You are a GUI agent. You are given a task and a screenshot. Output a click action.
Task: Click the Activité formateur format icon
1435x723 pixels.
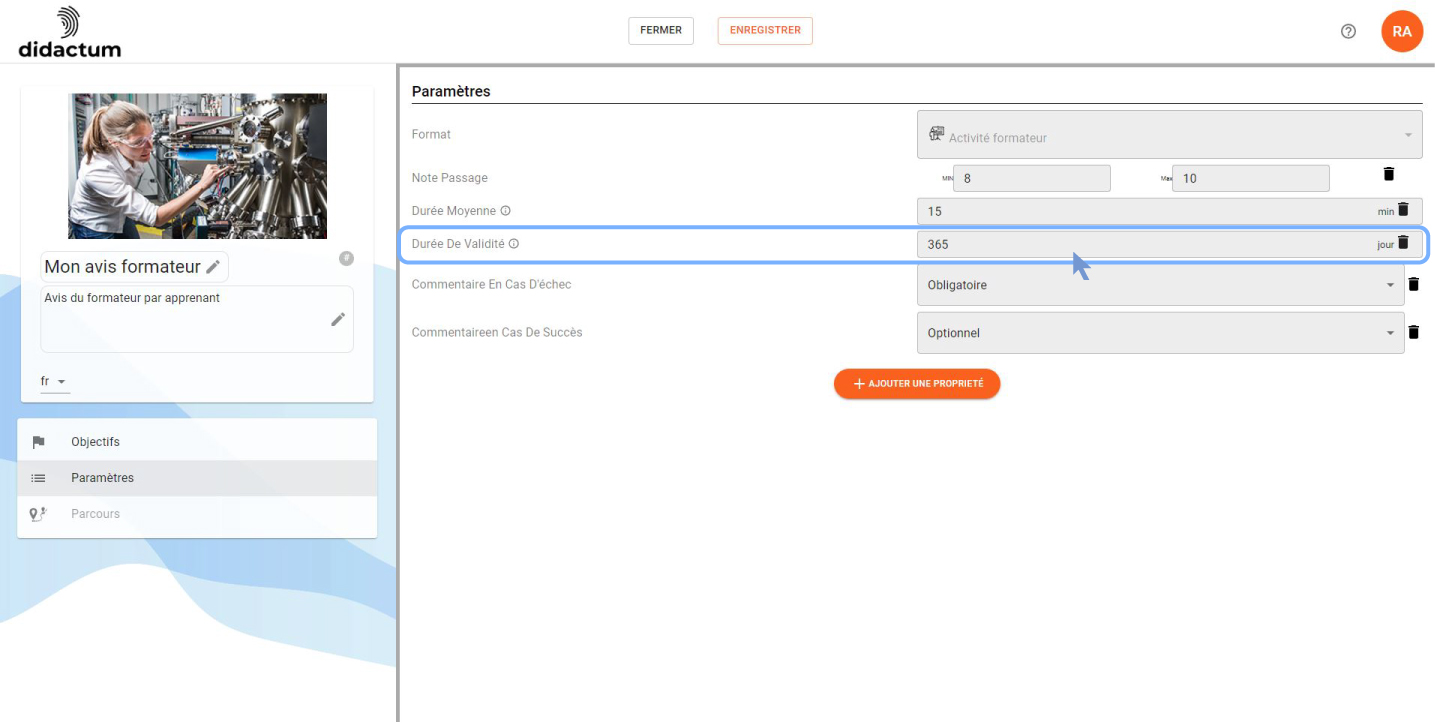(937, 134)
